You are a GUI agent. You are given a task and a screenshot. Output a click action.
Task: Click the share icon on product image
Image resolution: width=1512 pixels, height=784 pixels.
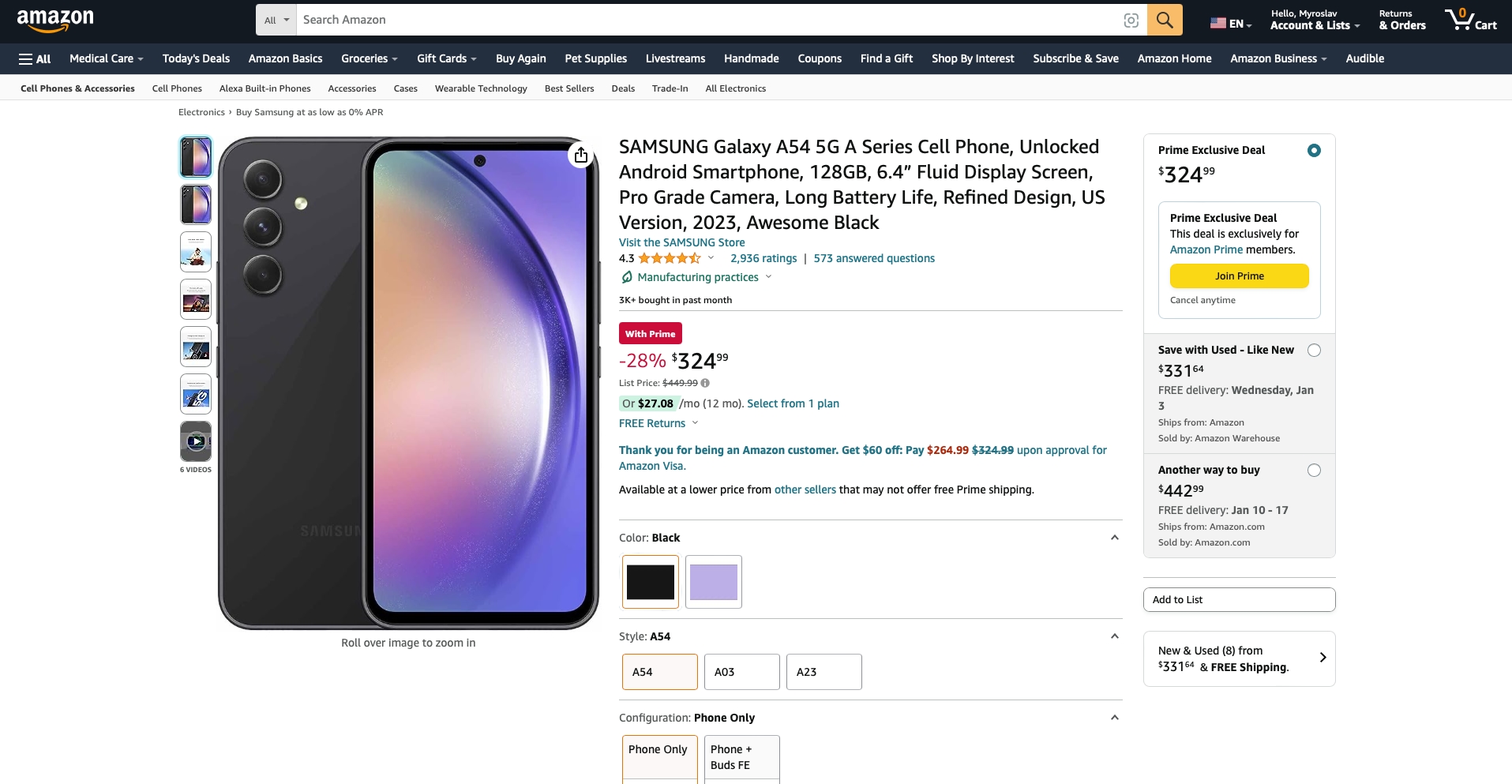click(581, 155)
